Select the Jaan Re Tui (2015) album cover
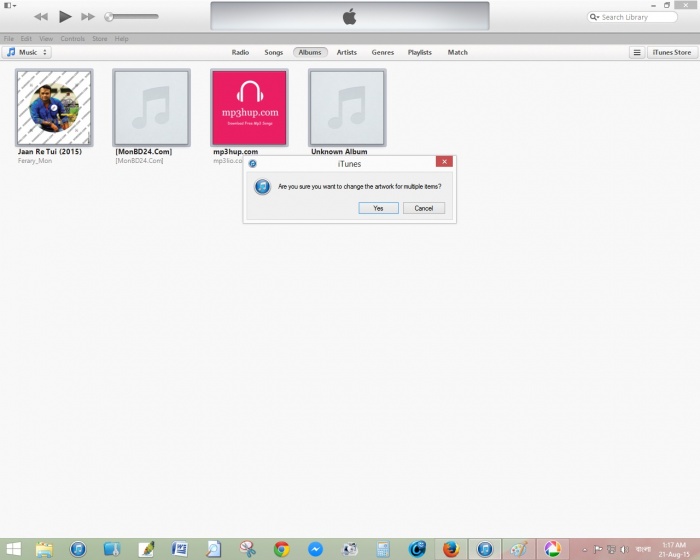 [x=54, y=108]
